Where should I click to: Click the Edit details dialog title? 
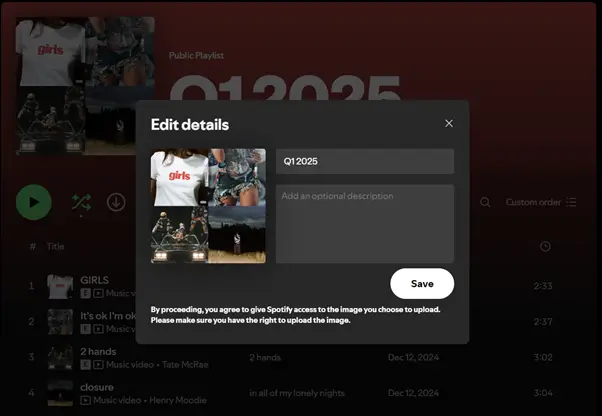(x=190, y=125)
